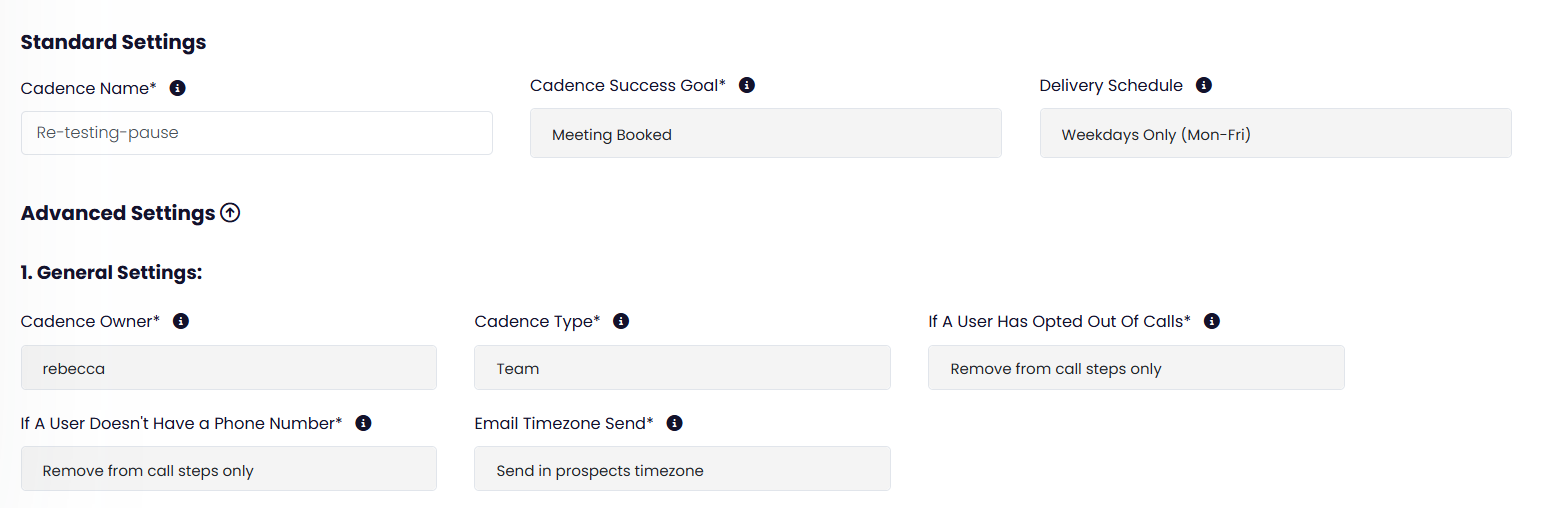This screenshot has width=1542, height=508.
Task: Collapse the Advanced Settings section arrow
Action: coord(231,213)
